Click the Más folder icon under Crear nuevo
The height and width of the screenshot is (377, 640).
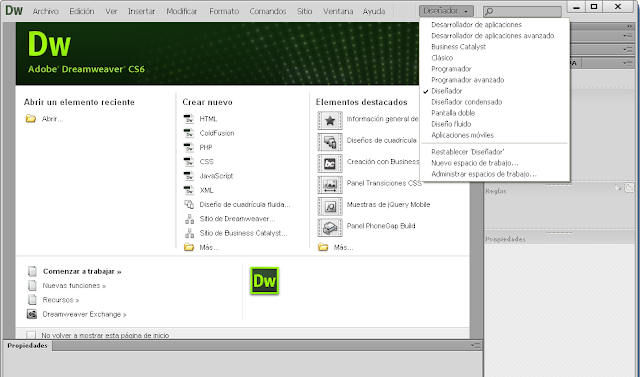[x=189, y=247]
